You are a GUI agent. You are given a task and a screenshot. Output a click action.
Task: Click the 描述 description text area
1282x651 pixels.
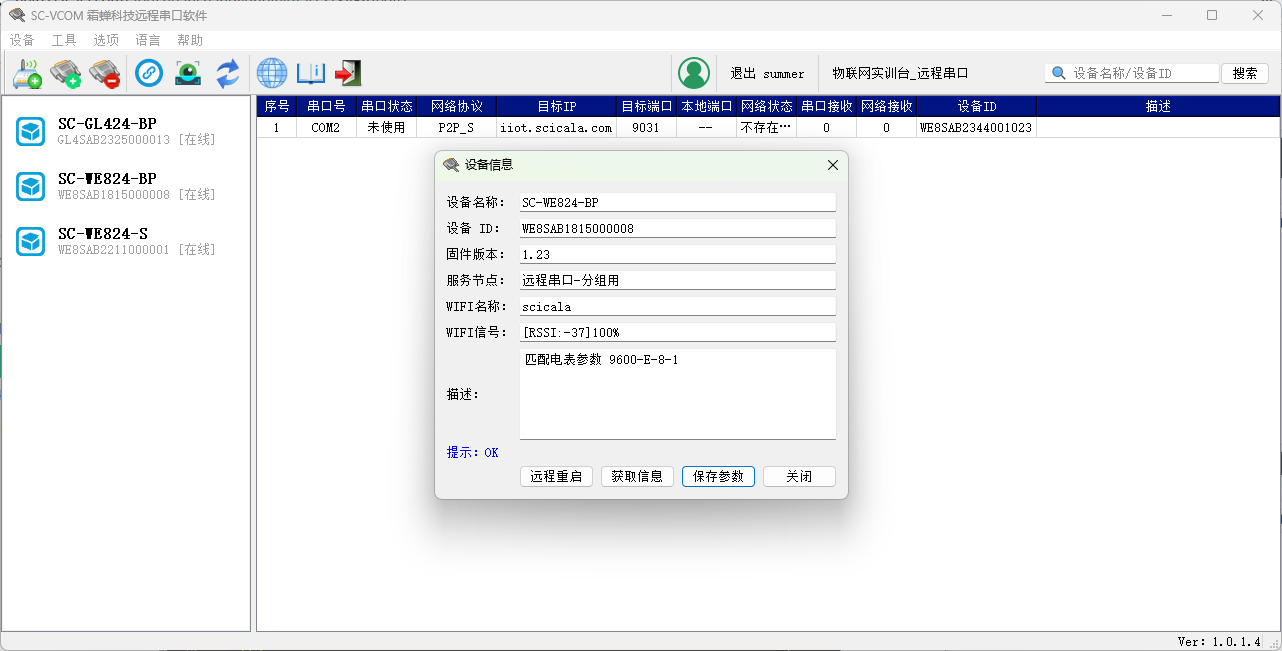pyautogui.click(x=677, y=394)
